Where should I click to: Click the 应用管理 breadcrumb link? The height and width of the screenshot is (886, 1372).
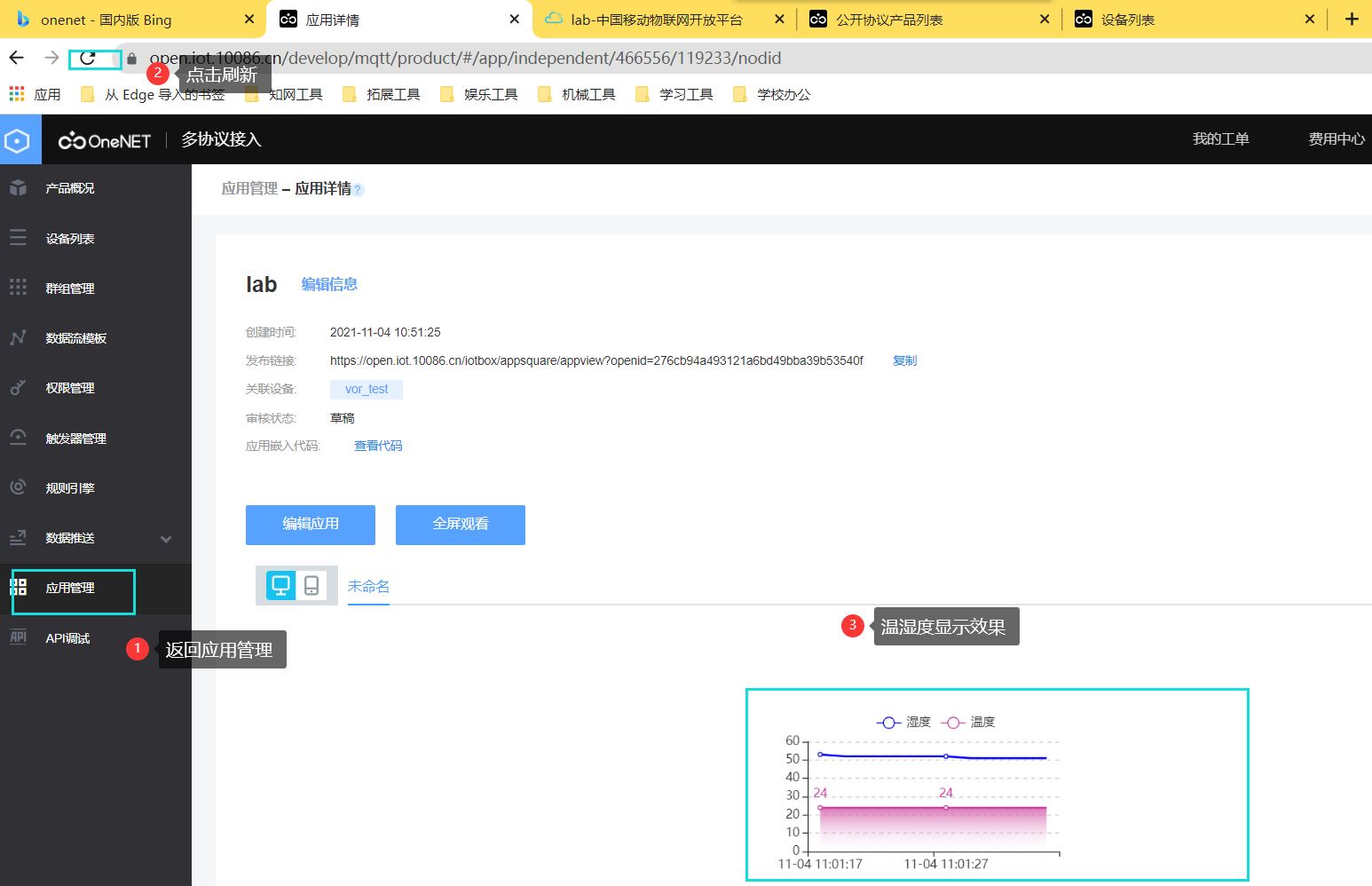pos(249,188)
